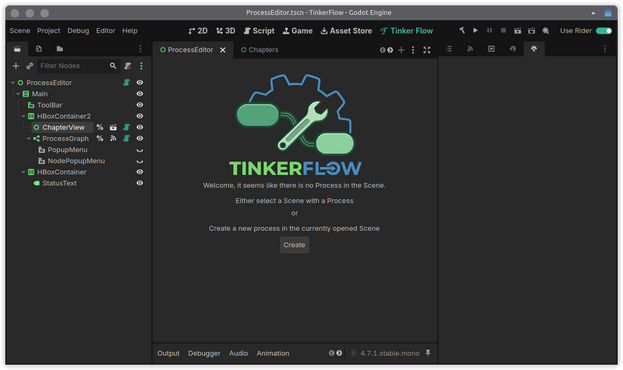Switch to the 2D workspace
Image resolution: width=623 pixels, height=370 pixels.
pyautogui.click(x=198, y=31)
